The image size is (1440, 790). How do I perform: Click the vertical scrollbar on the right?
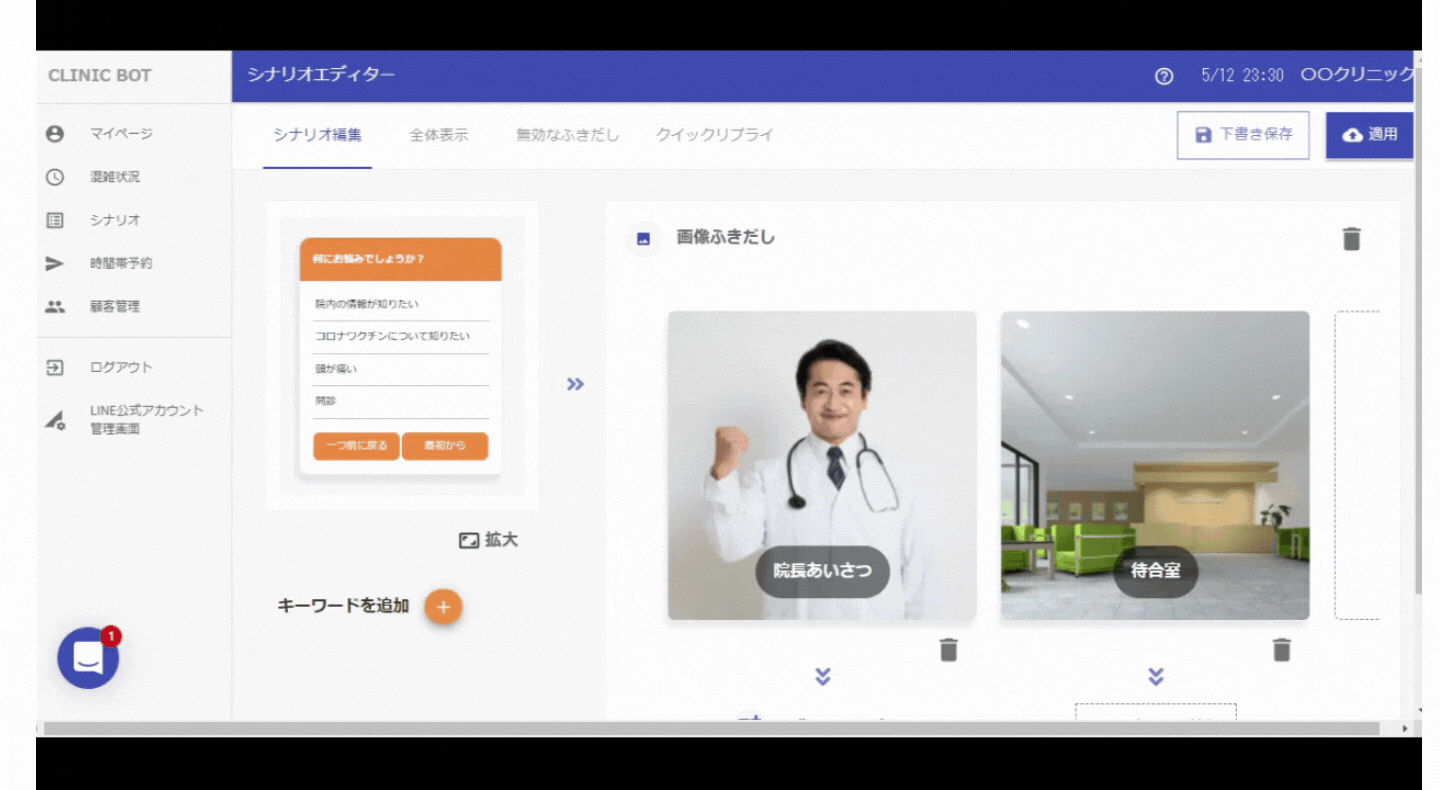click(x=1417, y=330)
